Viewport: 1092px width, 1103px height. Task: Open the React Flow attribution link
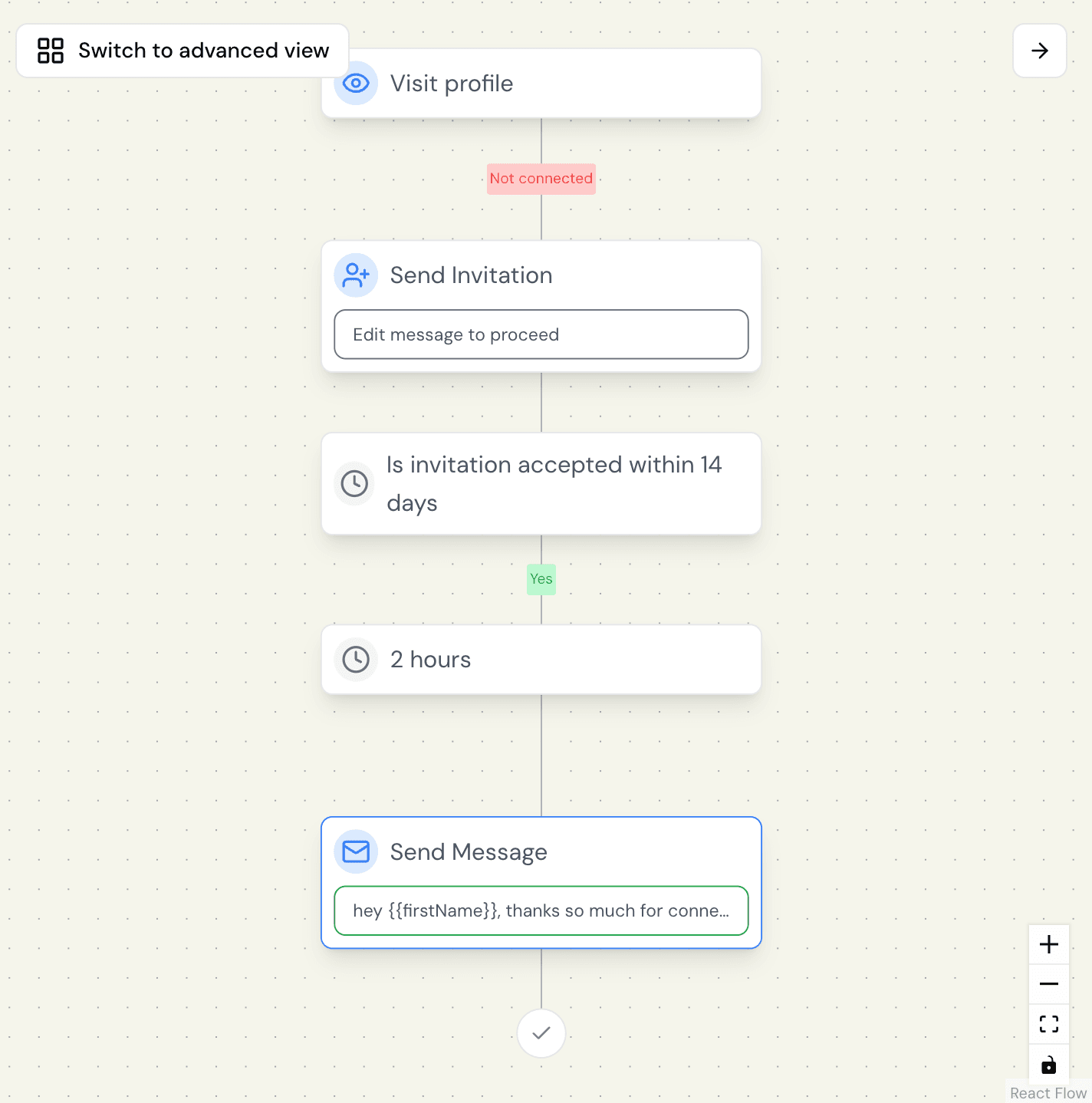click(1048, 1093)
